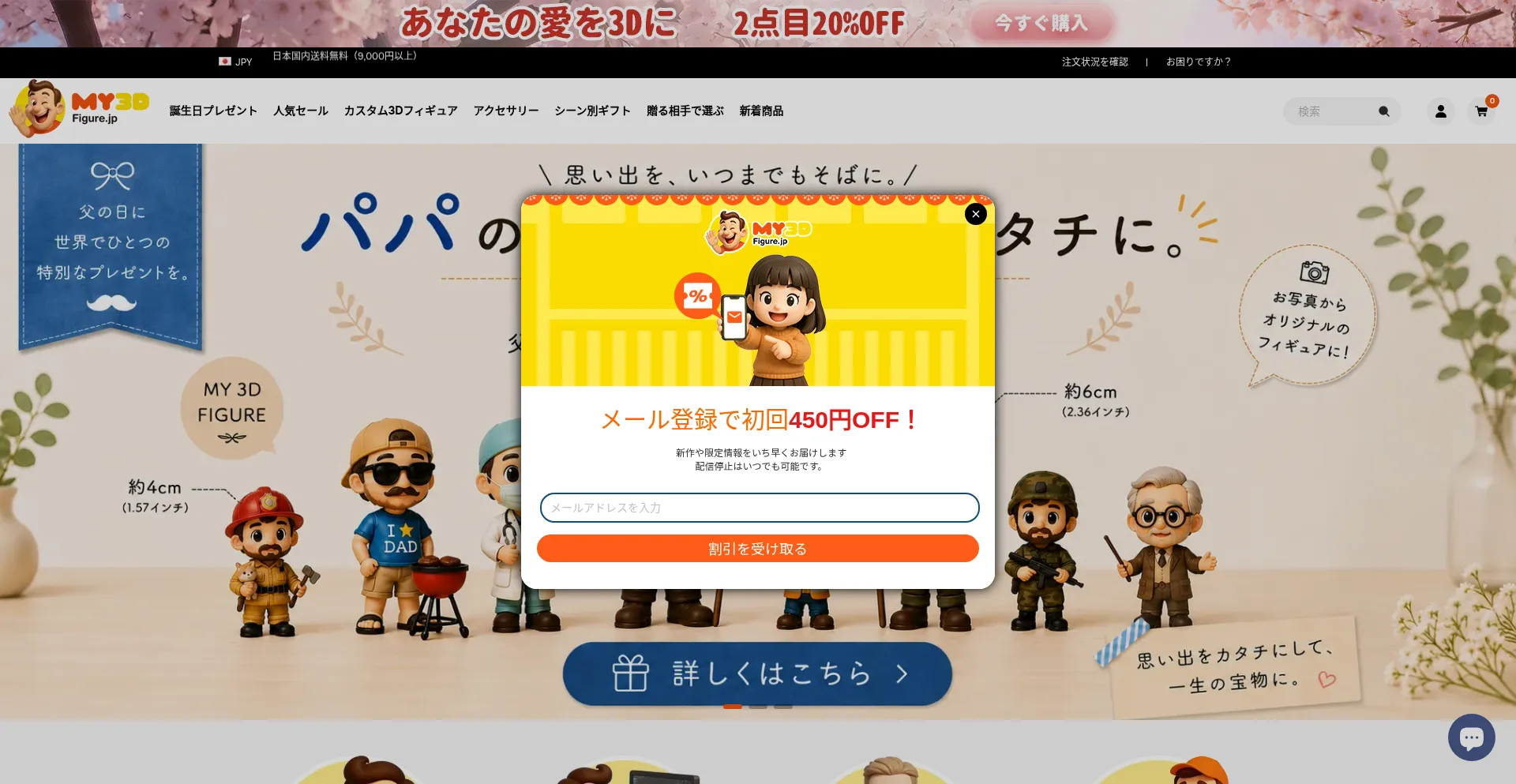Open the shopping cart icon
Image resolution: width=1516 pixels, height=784 pixels.
click(x=1481, y=111)
